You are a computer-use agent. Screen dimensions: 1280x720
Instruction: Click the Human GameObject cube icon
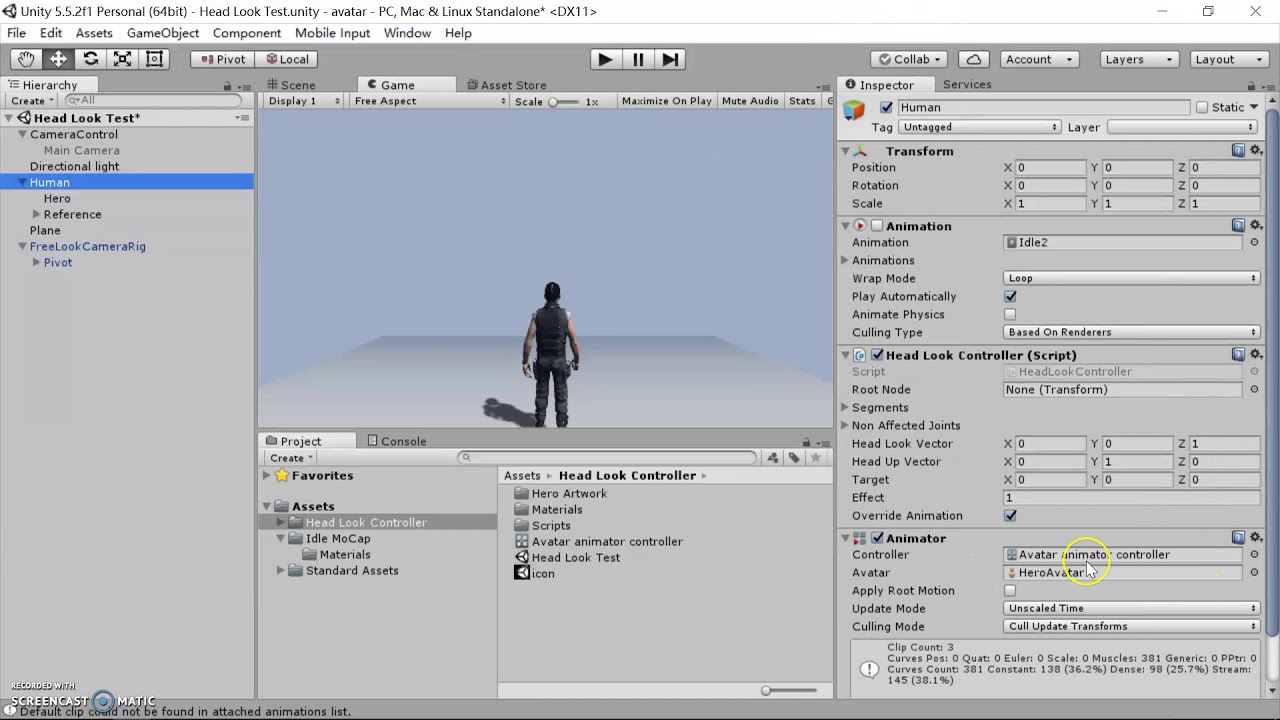click(x=854, y=110)
